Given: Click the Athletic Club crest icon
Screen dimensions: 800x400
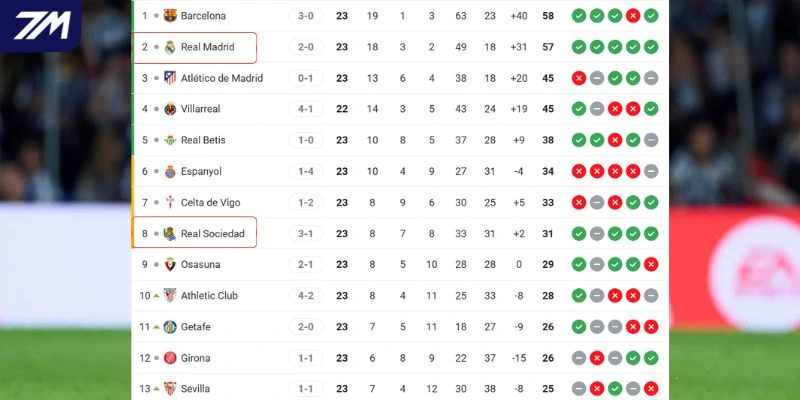Looking at the screenshot, I should [170, 296].
